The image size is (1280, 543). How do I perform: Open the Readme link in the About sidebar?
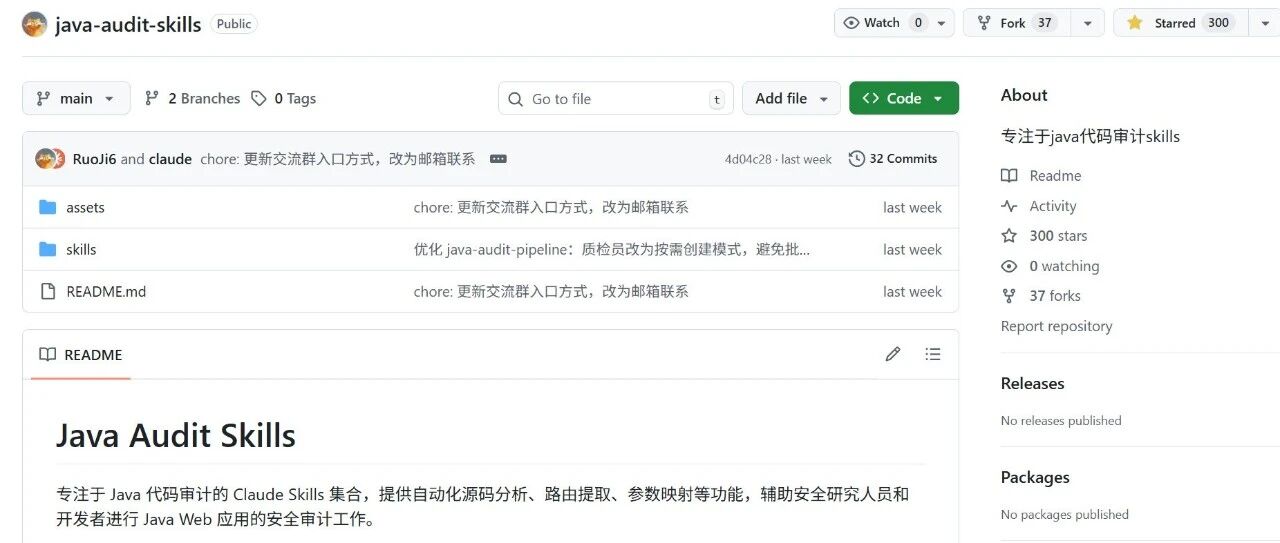1055,176
